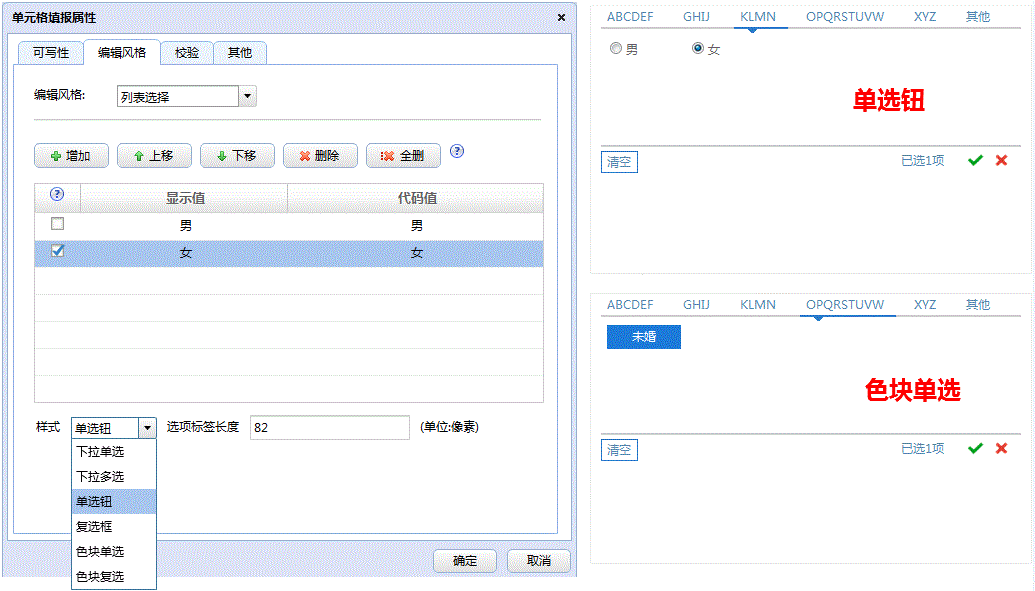Tick the checkbox for row 男

pyautogui.click(x=57, y=224)
